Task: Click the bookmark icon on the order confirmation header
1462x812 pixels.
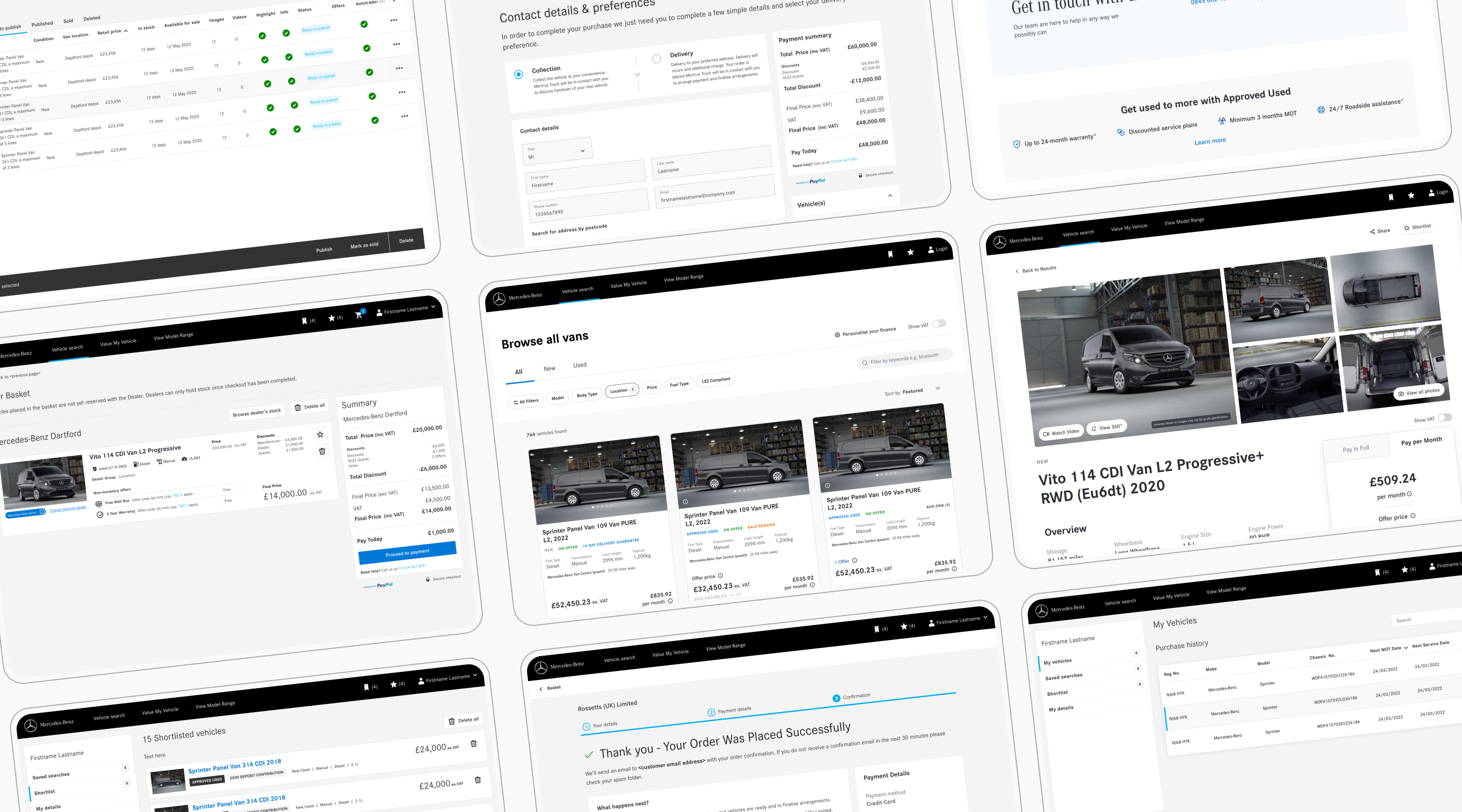Action: click(876, 629)
